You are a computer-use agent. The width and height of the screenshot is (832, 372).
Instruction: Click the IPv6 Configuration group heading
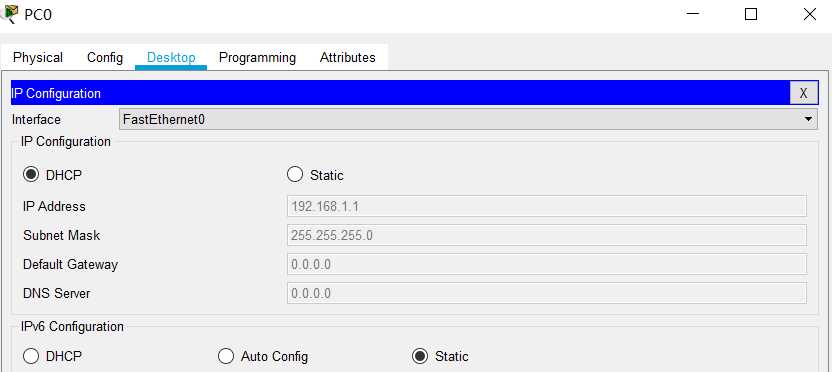72,326
